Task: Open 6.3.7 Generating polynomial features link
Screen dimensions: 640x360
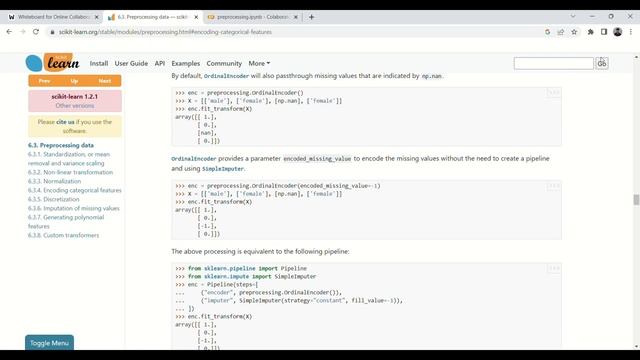Action: pyautogui.click(x=66, y=222)
